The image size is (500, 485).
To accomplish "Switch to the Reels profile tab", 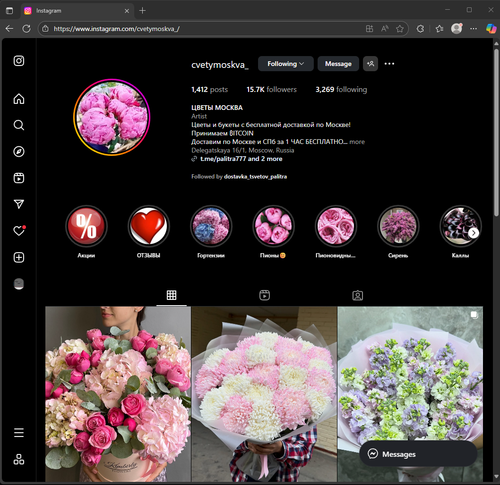I will tap(264, 295).
